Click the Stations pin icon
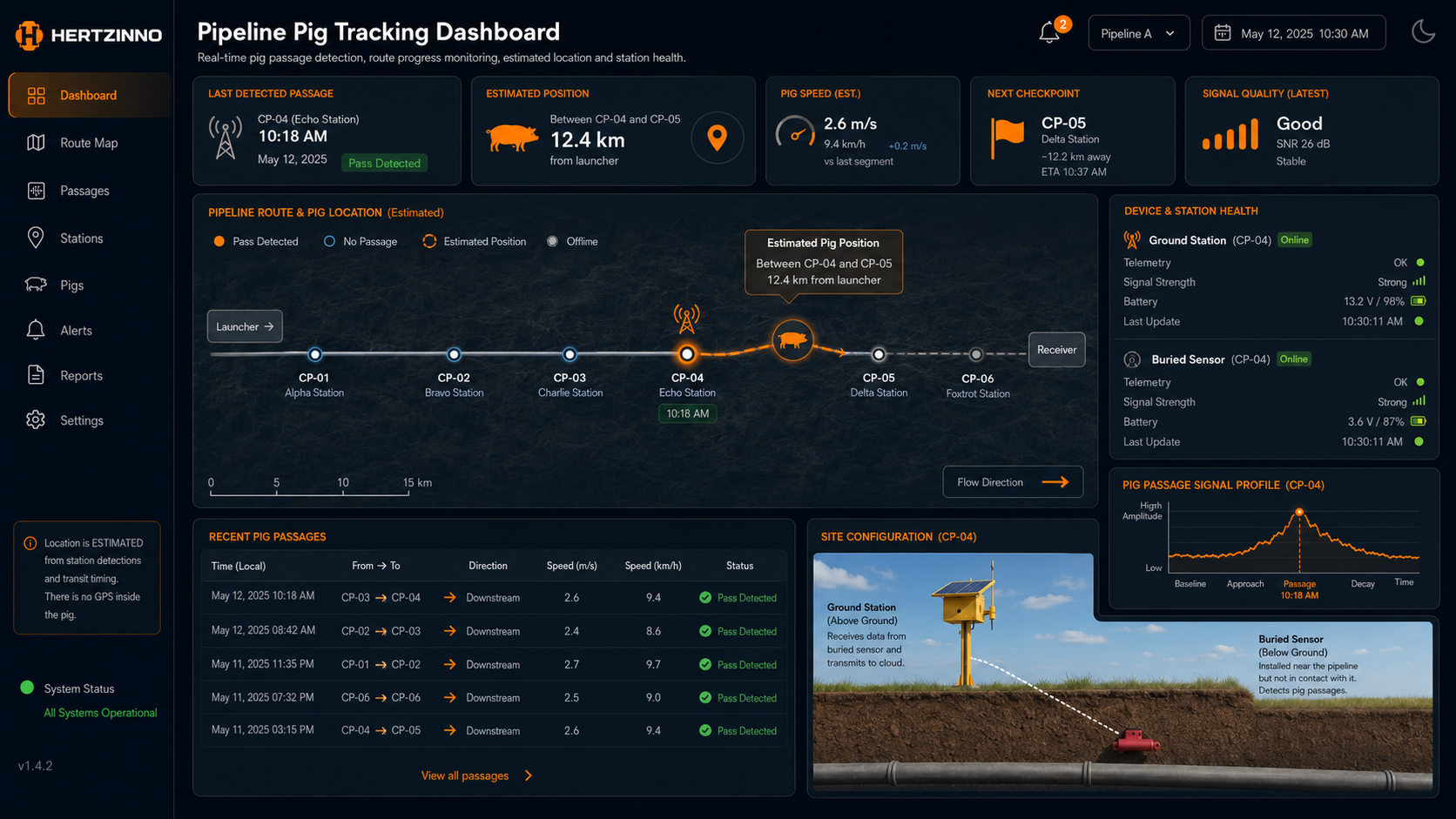Image resolution: width=1456 pixels, height=819 pixels. 36,238
